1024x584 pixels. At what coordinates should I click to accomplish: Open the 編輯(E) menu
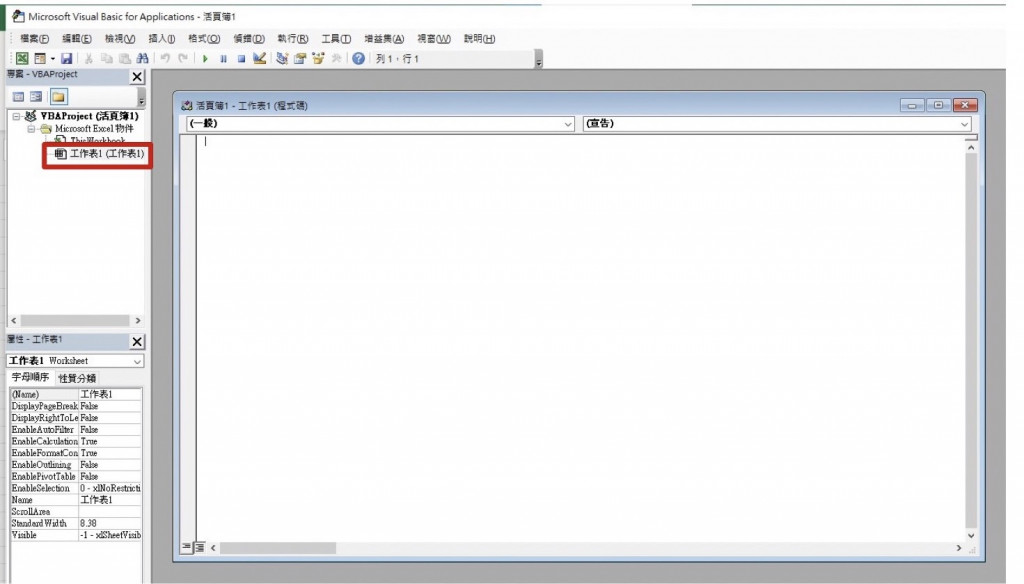pos(76,39)
